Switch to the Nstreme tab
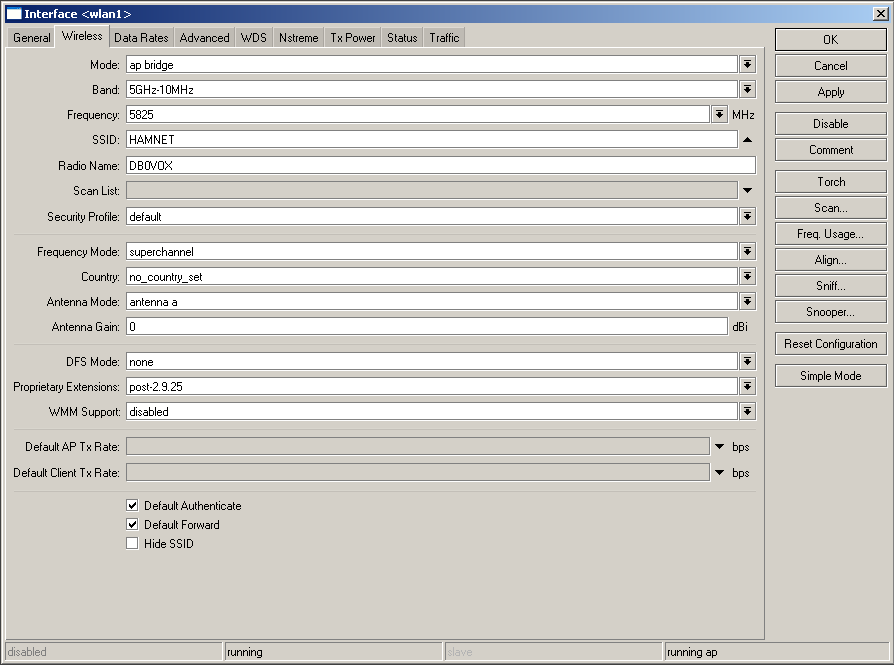 [x=298, y=38]
